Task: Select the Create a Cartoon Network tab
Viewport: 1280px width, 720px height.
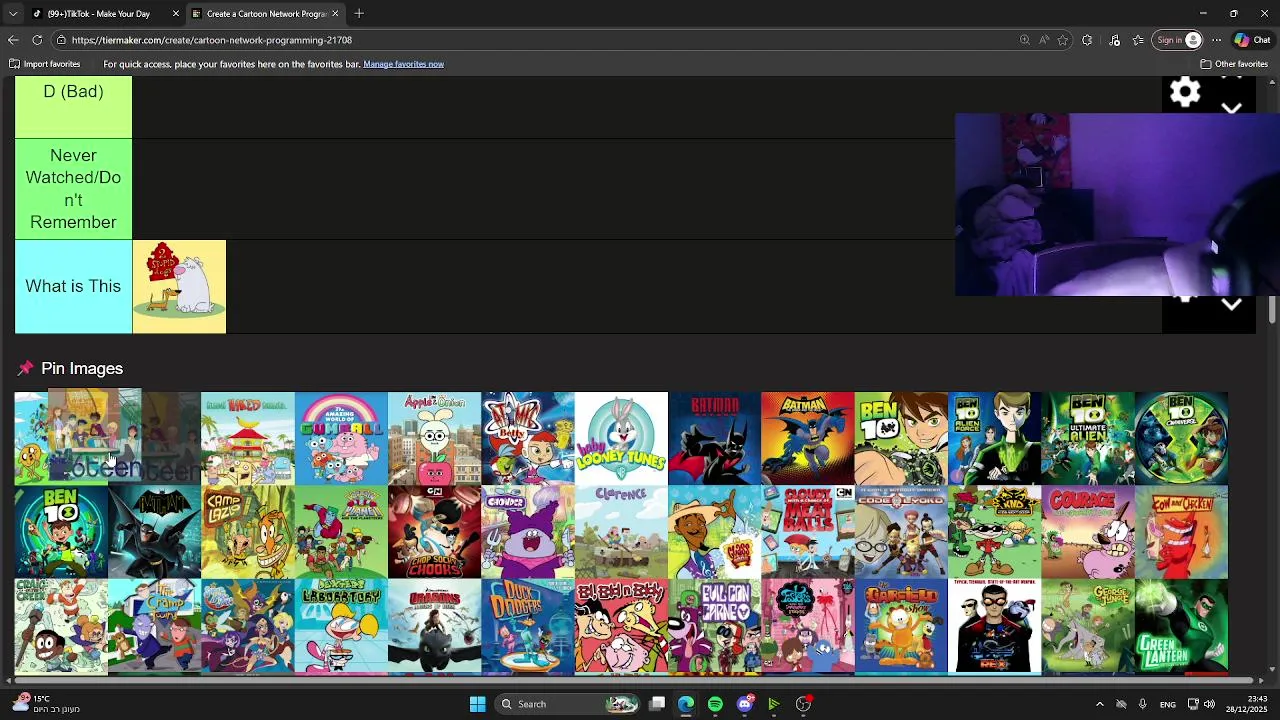Action: click(265, 14)
